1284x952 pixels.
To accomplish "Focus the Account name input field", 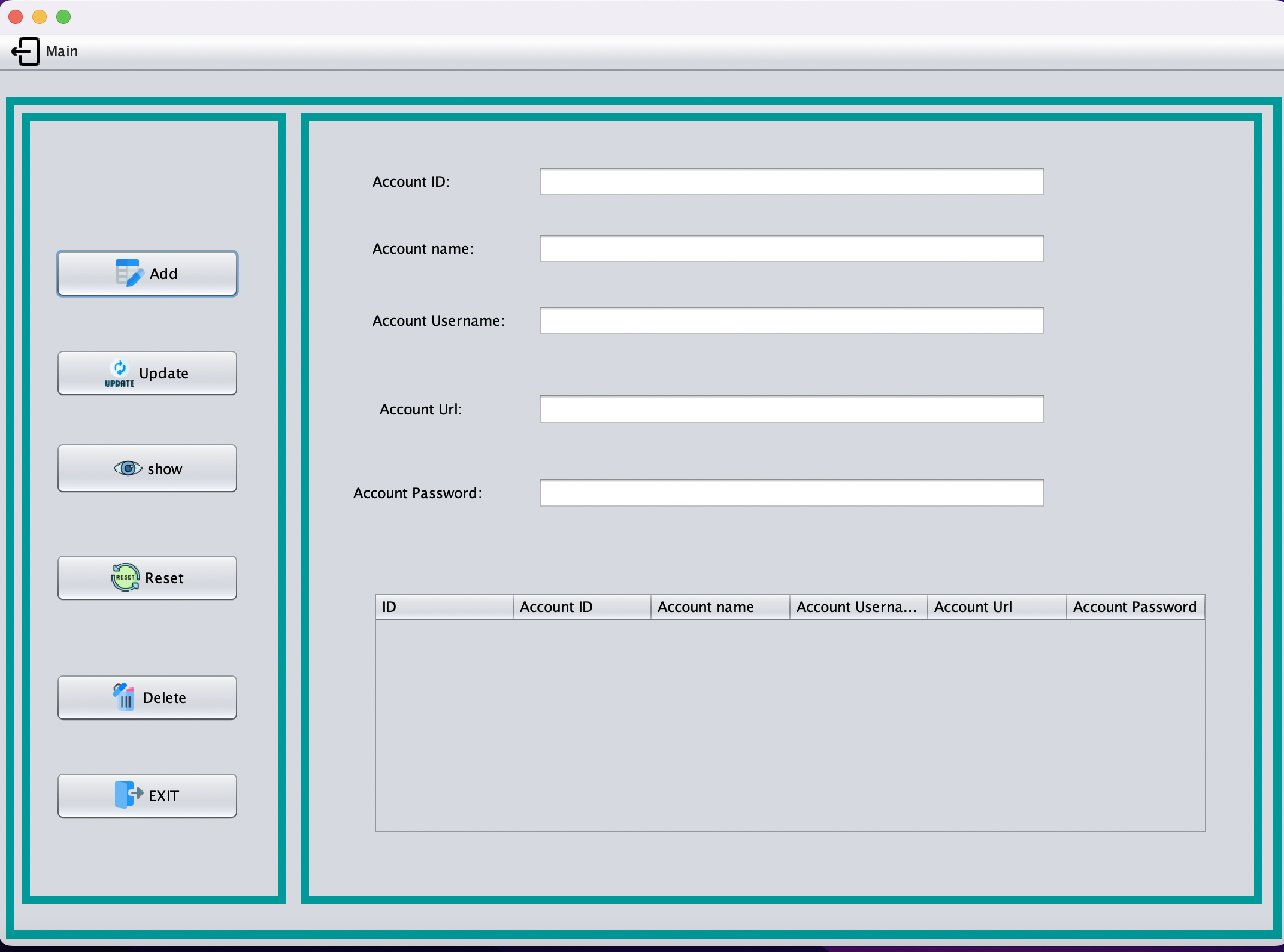I will pyautogui.click(x=792, y=248).
